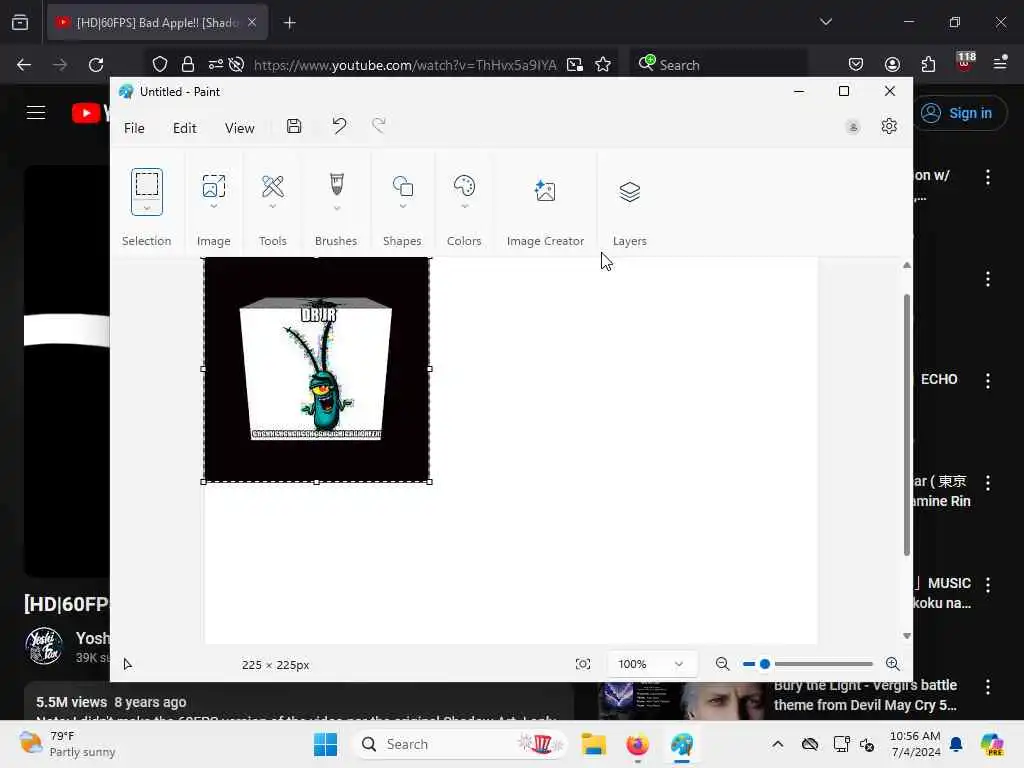Select the Bad Apple browser tab
The height and width of the screenshot is (768, 1024).
pyautogui.click(x=157, y=23)
